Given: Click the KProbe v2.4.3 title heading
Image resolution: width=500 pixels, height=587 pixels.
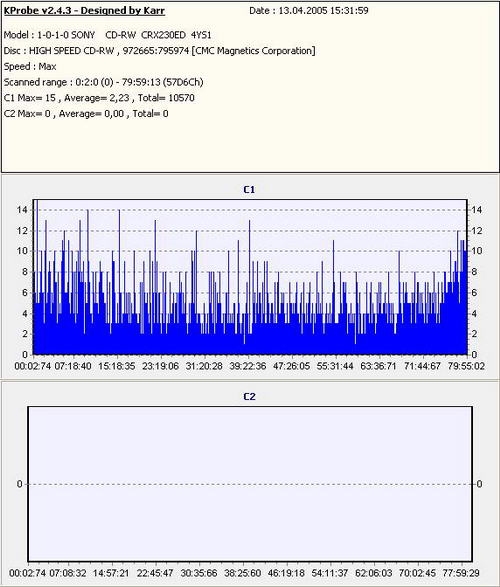Looking at the screenshot, I should pyautogui.click(x=84, y=11).
